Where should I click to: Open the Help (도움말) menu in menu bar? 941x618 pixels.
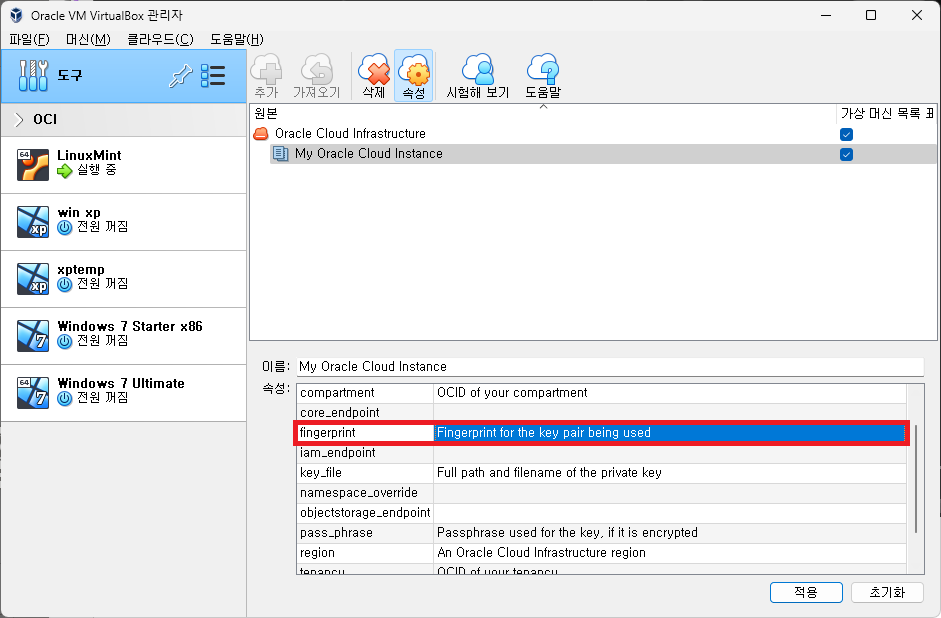coord(237,40)
